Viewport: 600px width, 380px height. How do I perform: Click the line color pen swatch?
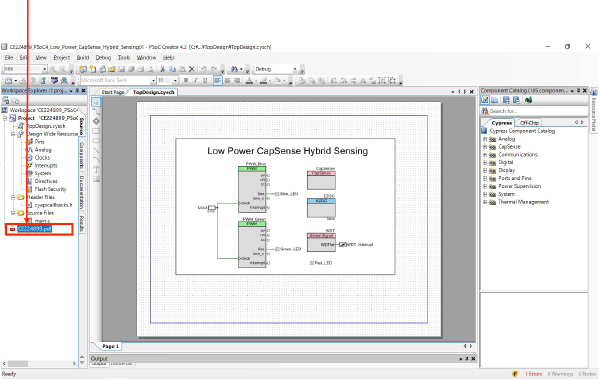coord(263,80)
